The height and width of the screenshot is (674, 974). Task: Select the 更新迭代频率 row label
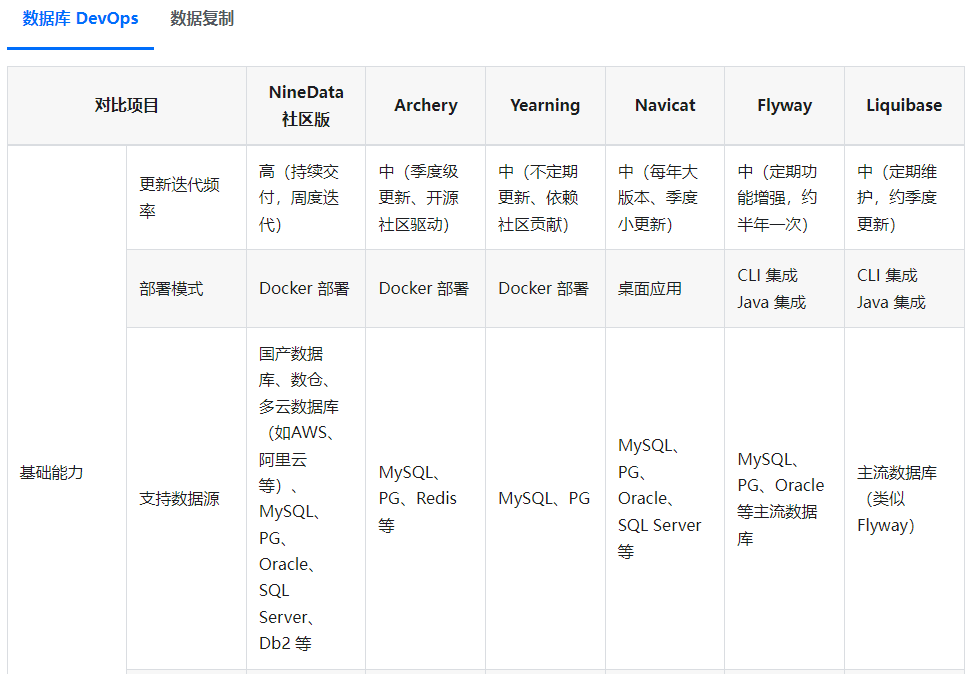click(x=186, y=198)
